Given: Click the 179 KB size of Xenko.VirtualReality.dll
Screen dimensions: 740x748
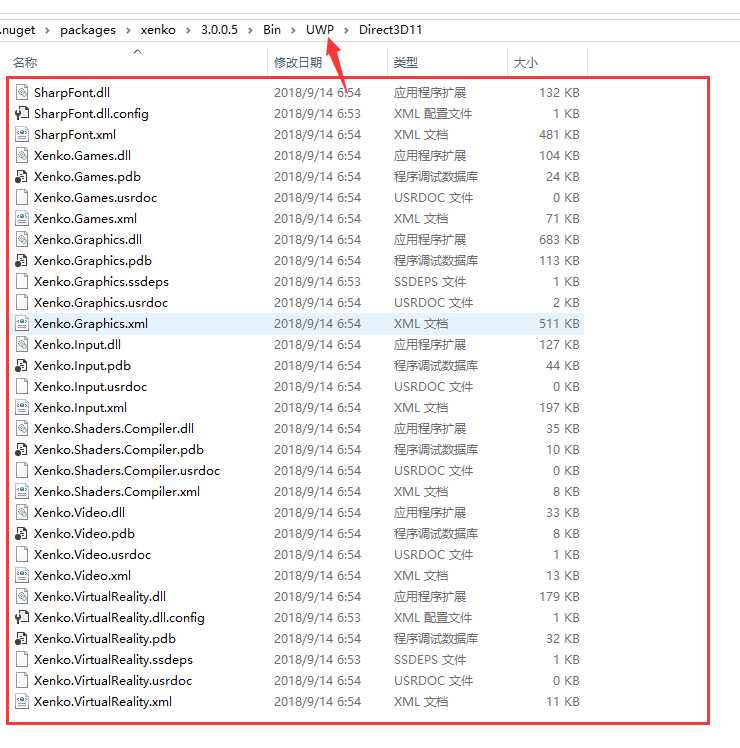Looking at the screenshot, I should 559,596.
